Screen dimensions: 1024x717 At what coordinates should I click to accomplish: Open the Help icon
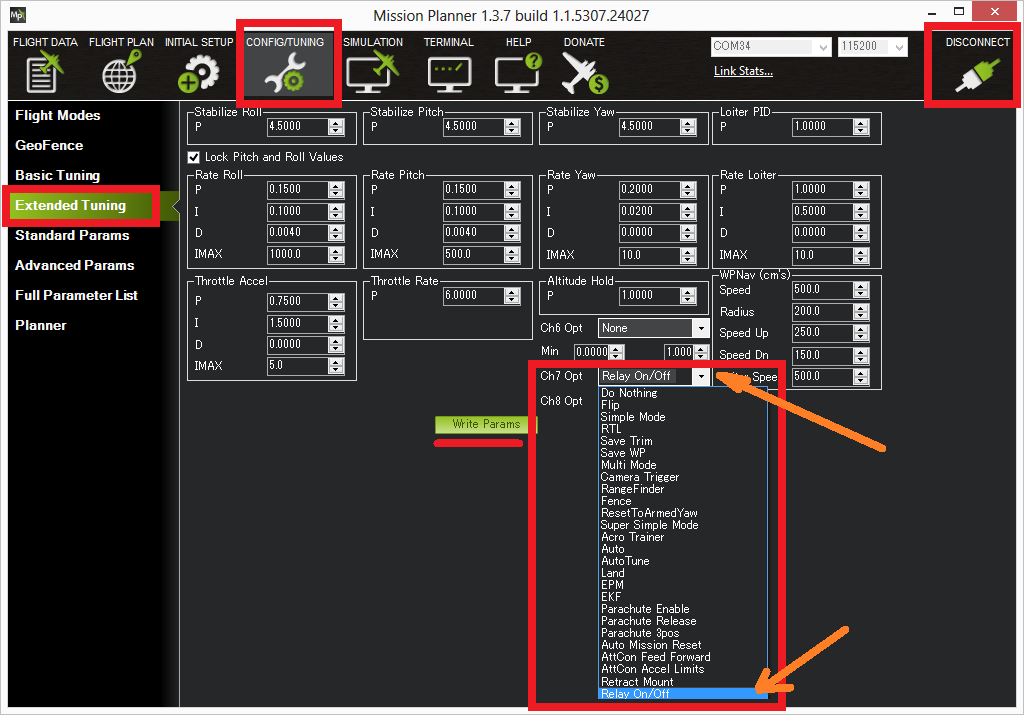[x=518, y=68]
